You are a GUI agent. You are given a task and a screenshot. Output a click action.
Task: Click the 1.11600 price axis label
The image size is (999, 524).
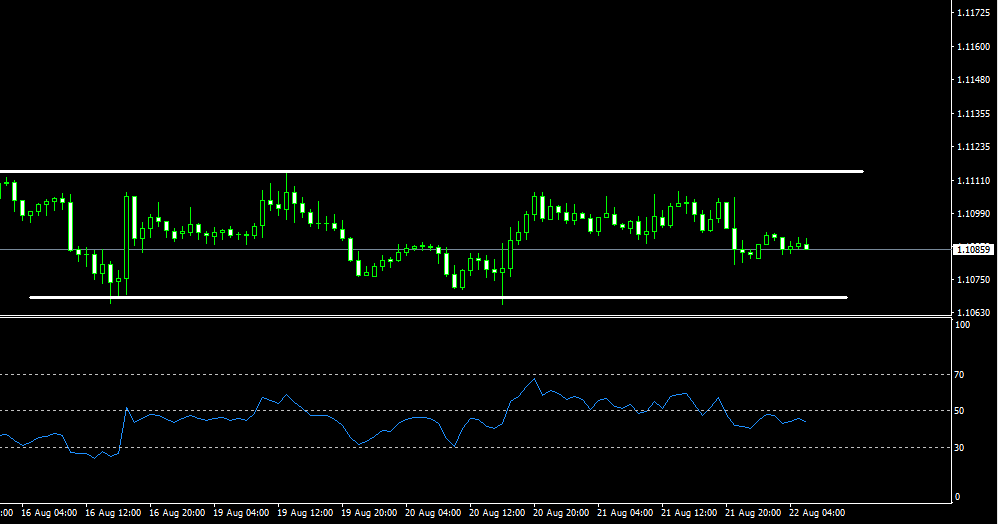tap(974, 47)
